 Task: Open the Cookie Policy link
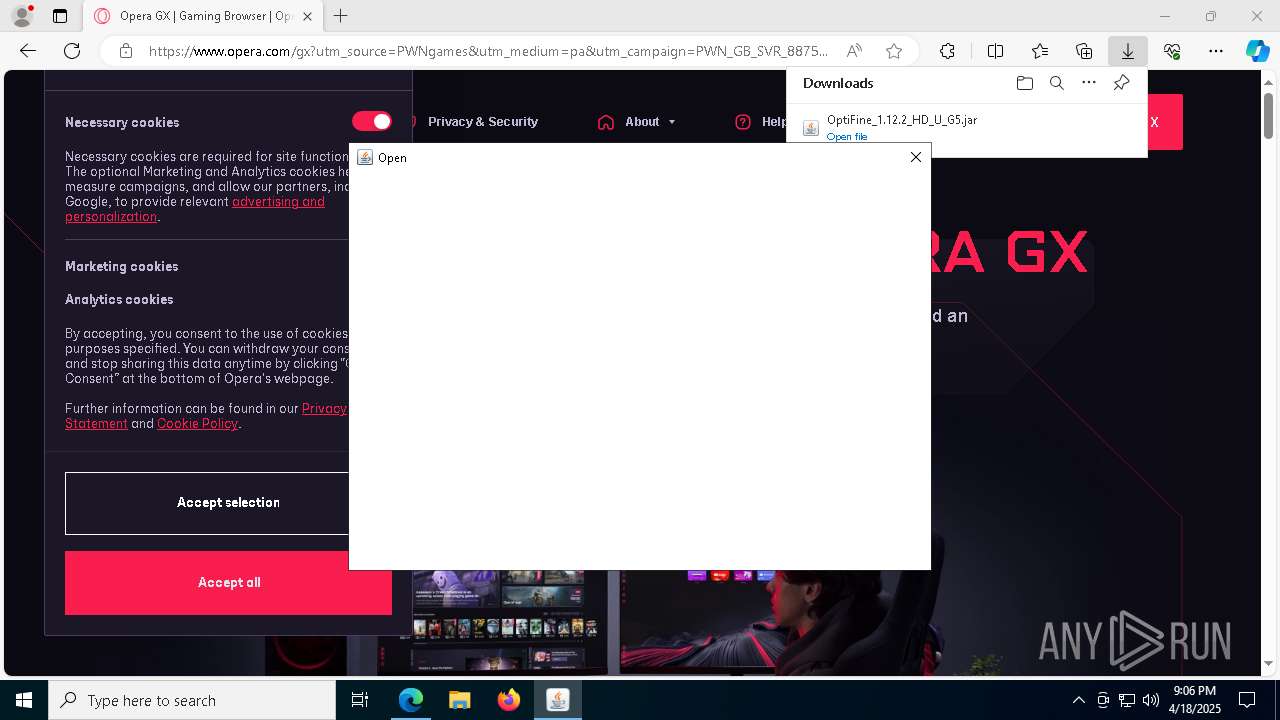coord(197,424)
